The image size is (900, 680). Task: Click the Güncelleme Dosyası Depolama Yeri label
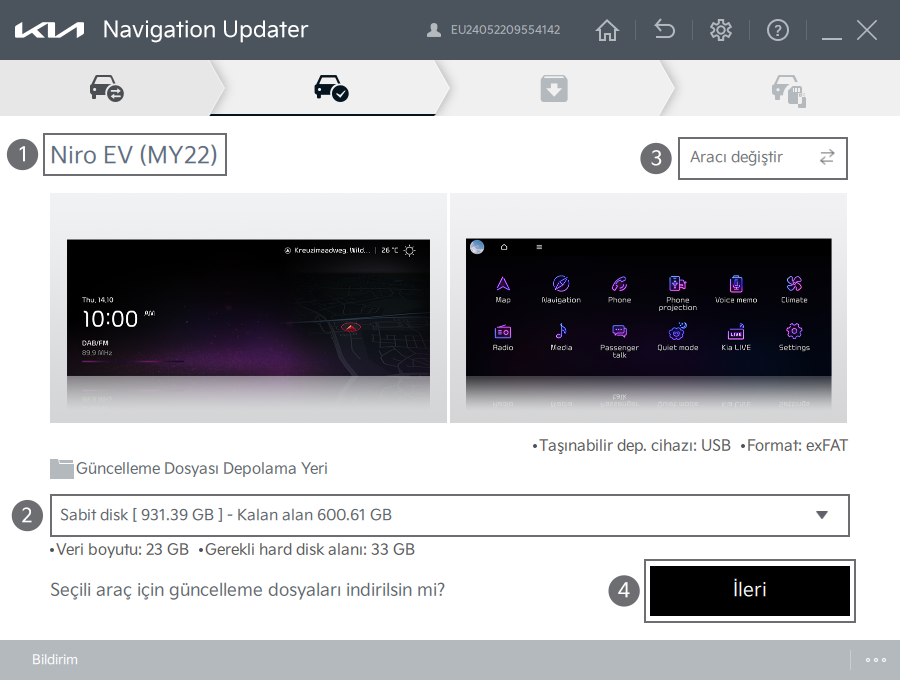(x=201, y=468)
